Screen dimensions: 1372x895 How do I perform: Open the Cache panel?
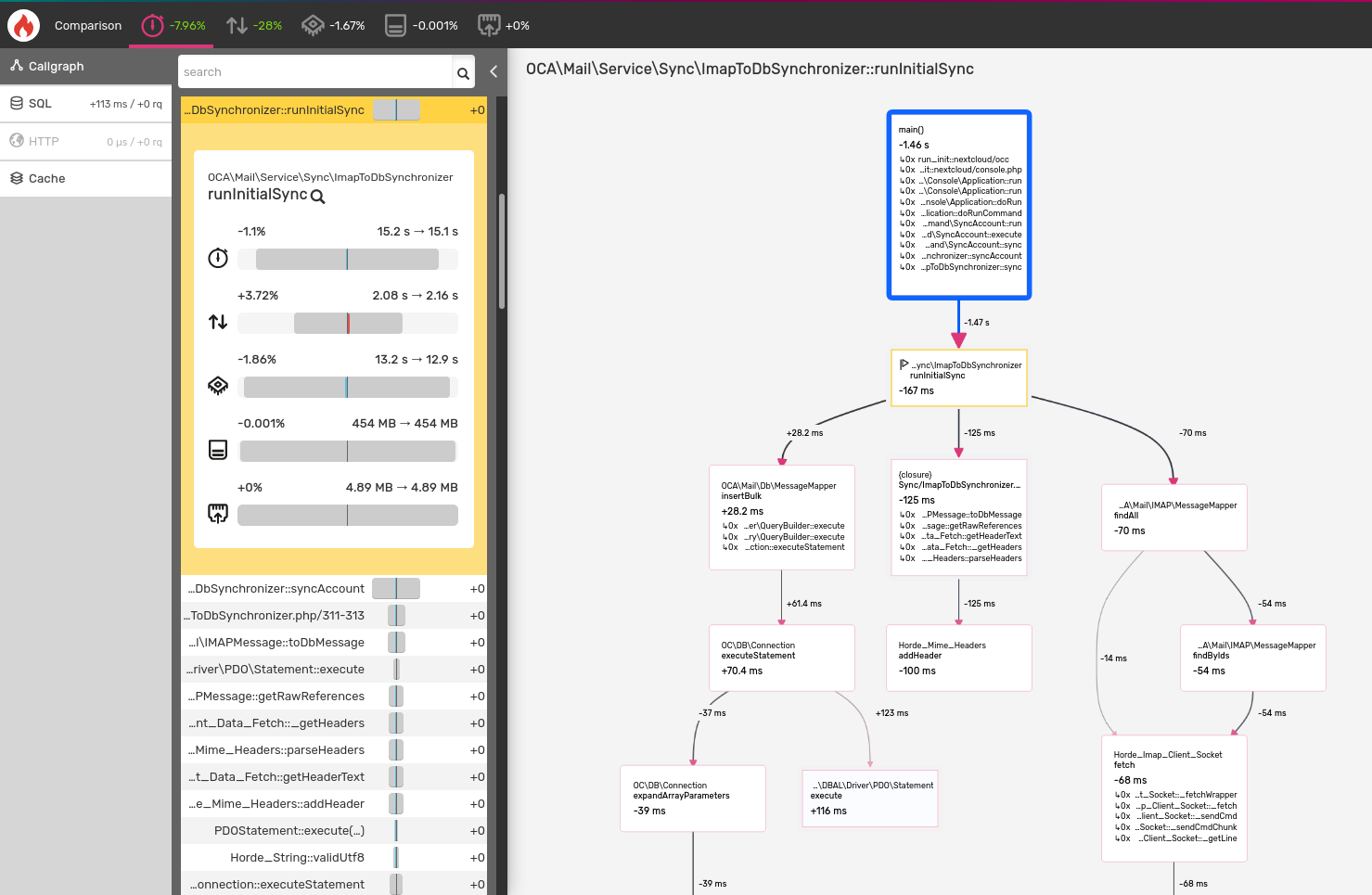[85, 178]
